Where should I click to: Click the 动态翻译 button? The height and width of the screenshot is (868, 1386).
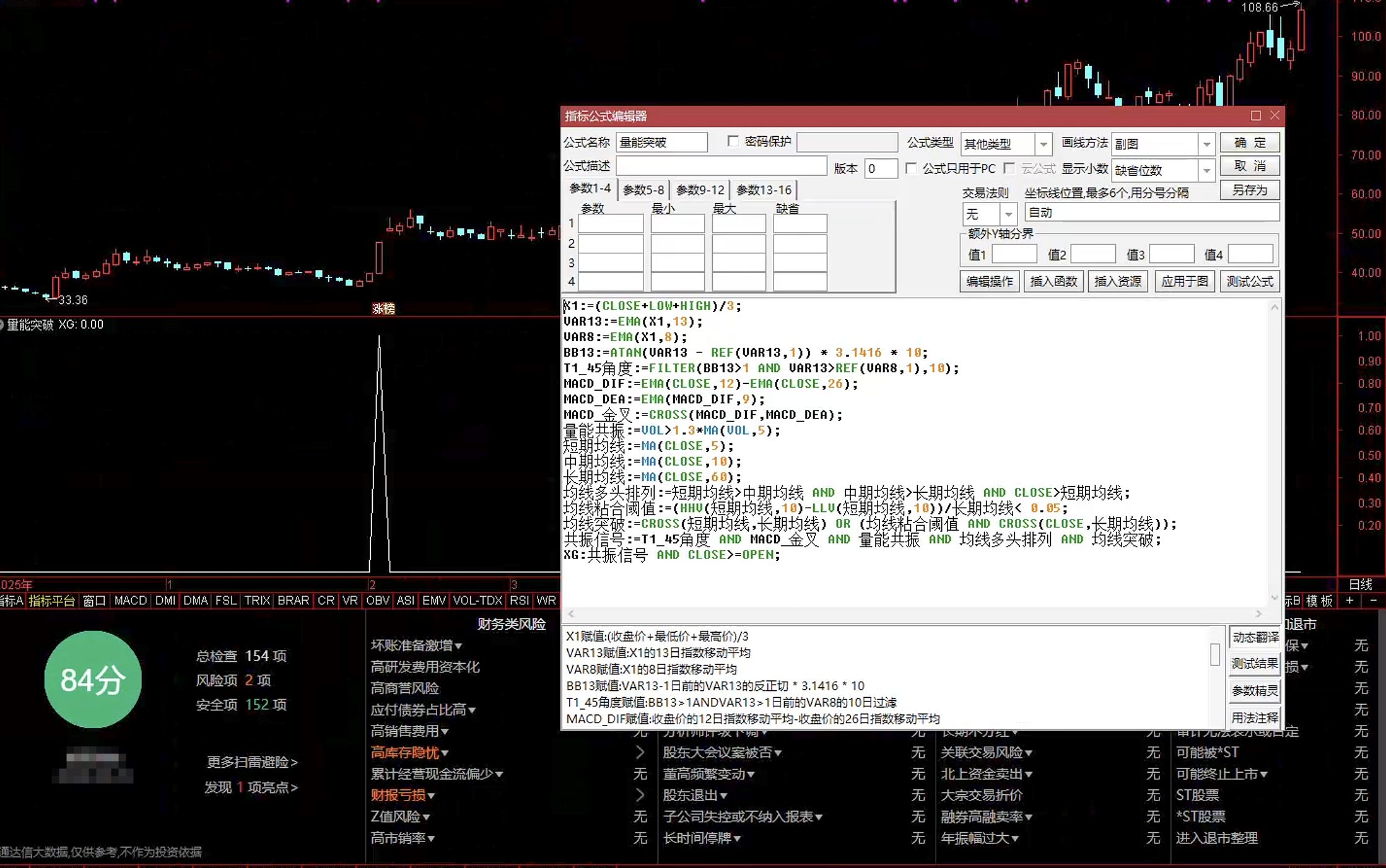click(1255, 637)
